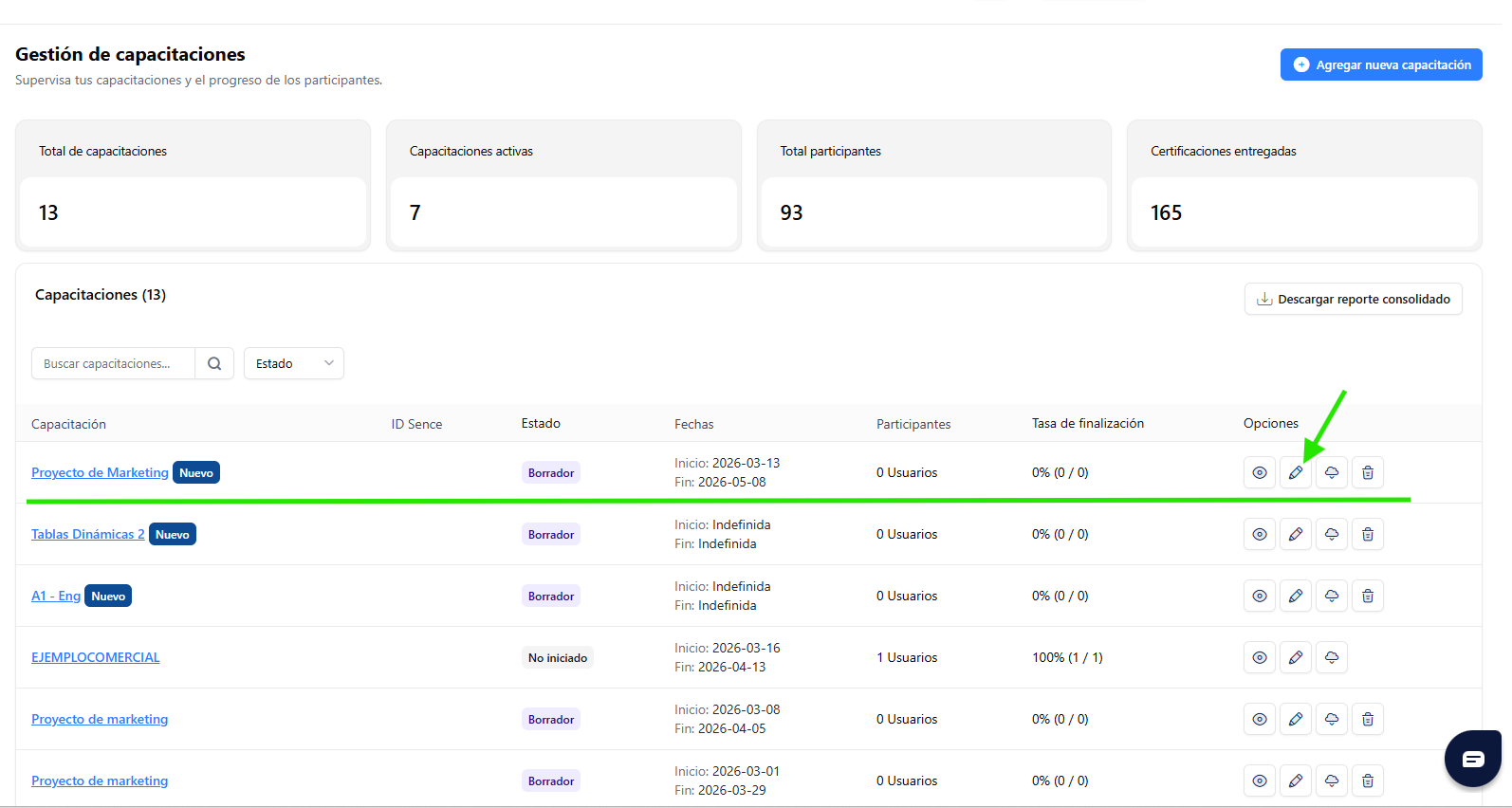This screenshot has width=1512, height=808.
Task: View the Proyecto de marketing training starting 2026-03-08
Action: coord(1260,719)
